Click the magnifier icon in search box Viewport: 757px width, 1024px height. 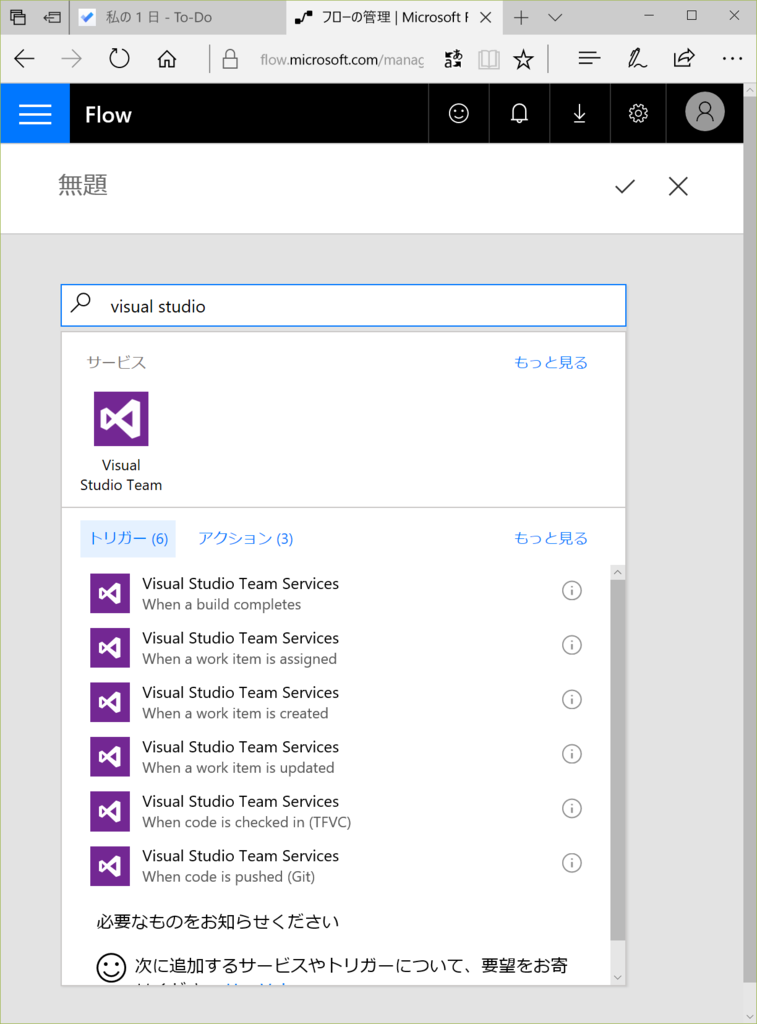[x=81, y=302]
